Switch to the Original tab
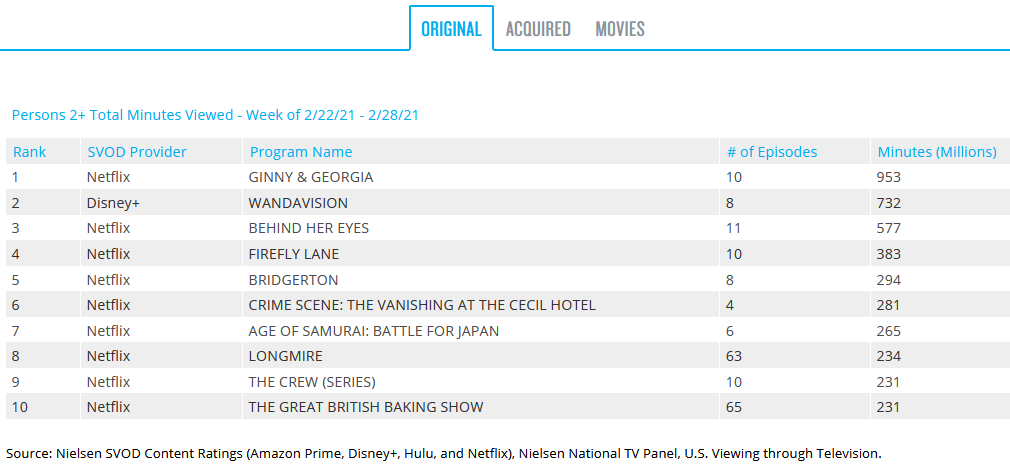Image resolution: width=1010 pixels, height=468 pixels. click(451, 29)
